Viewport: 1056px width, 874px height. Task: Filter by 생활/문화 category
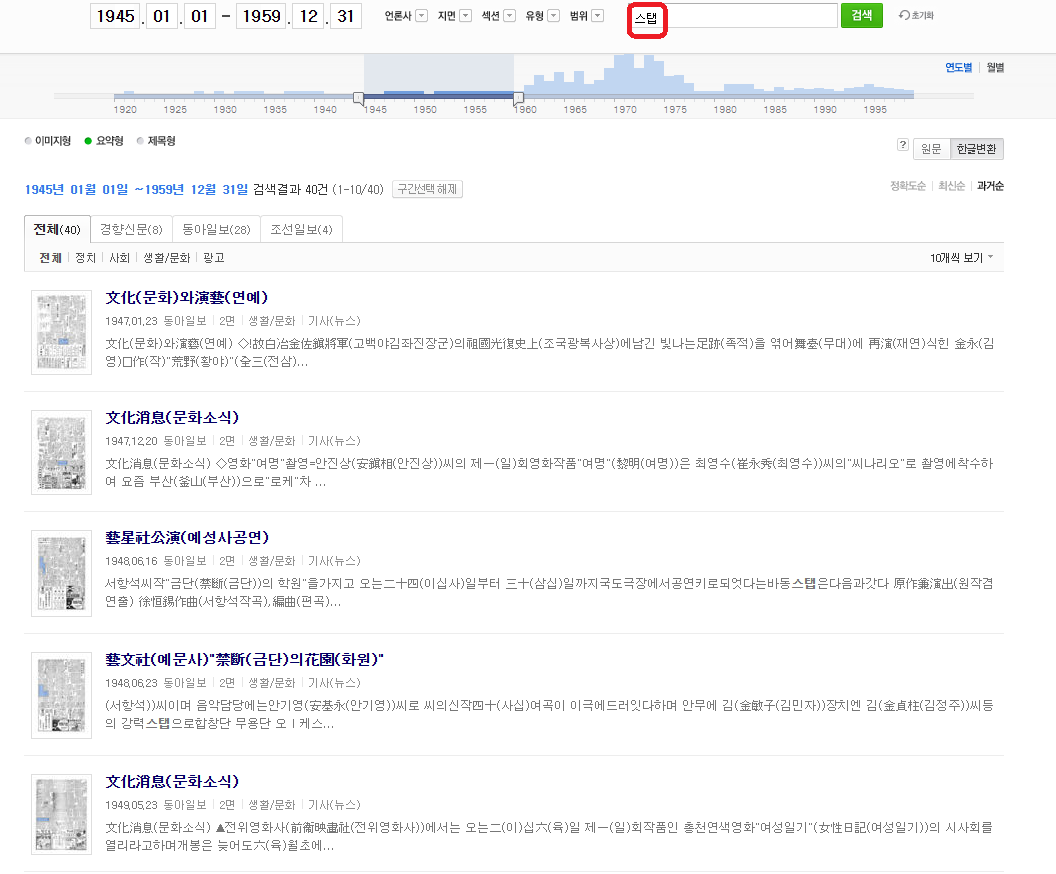pos(166,258)
